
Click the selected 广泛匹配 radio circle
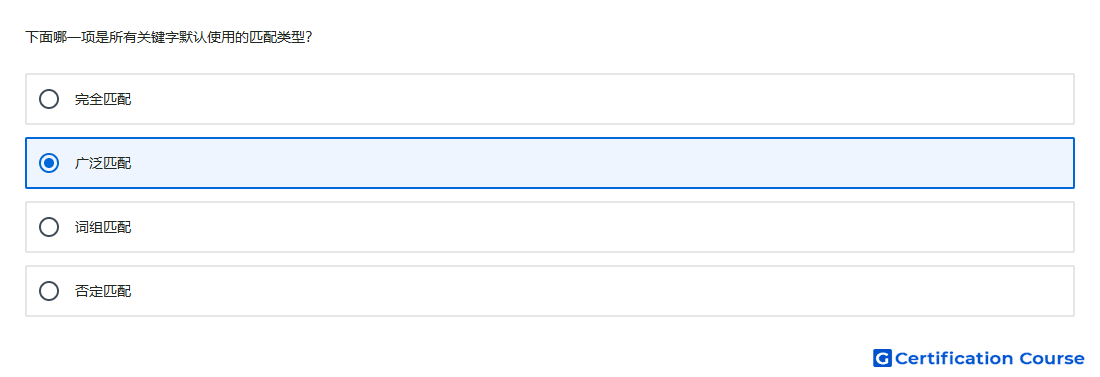pos(49,163)
